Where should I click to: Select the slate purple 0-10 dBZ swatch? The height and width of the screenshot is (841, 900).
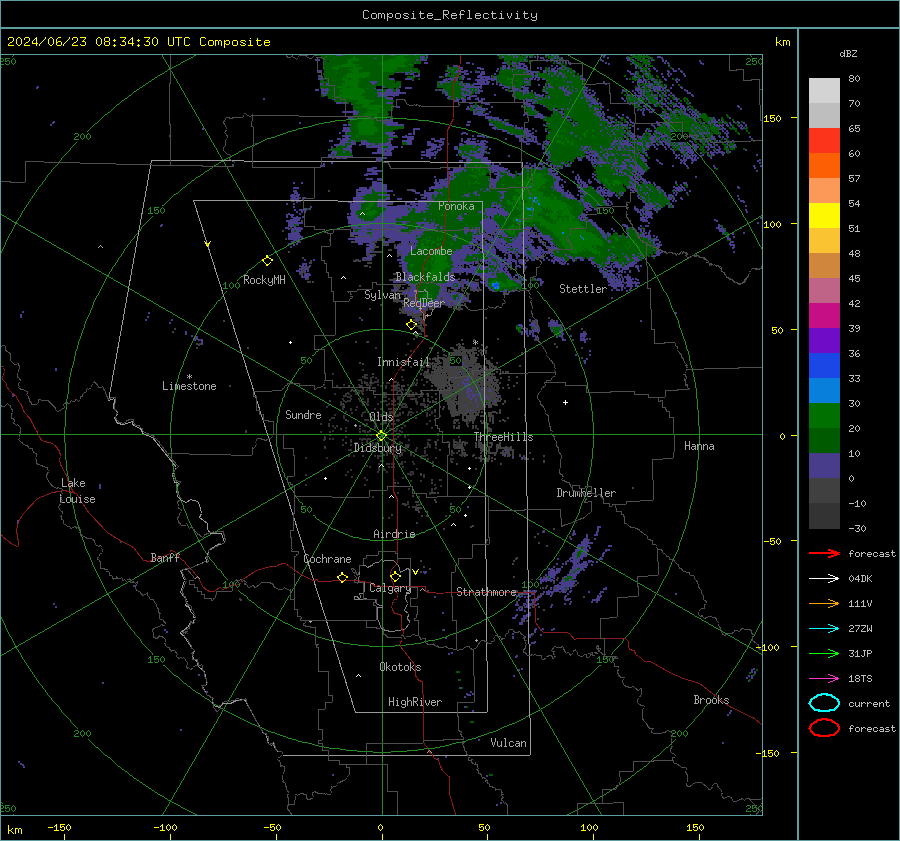[824, 466]
